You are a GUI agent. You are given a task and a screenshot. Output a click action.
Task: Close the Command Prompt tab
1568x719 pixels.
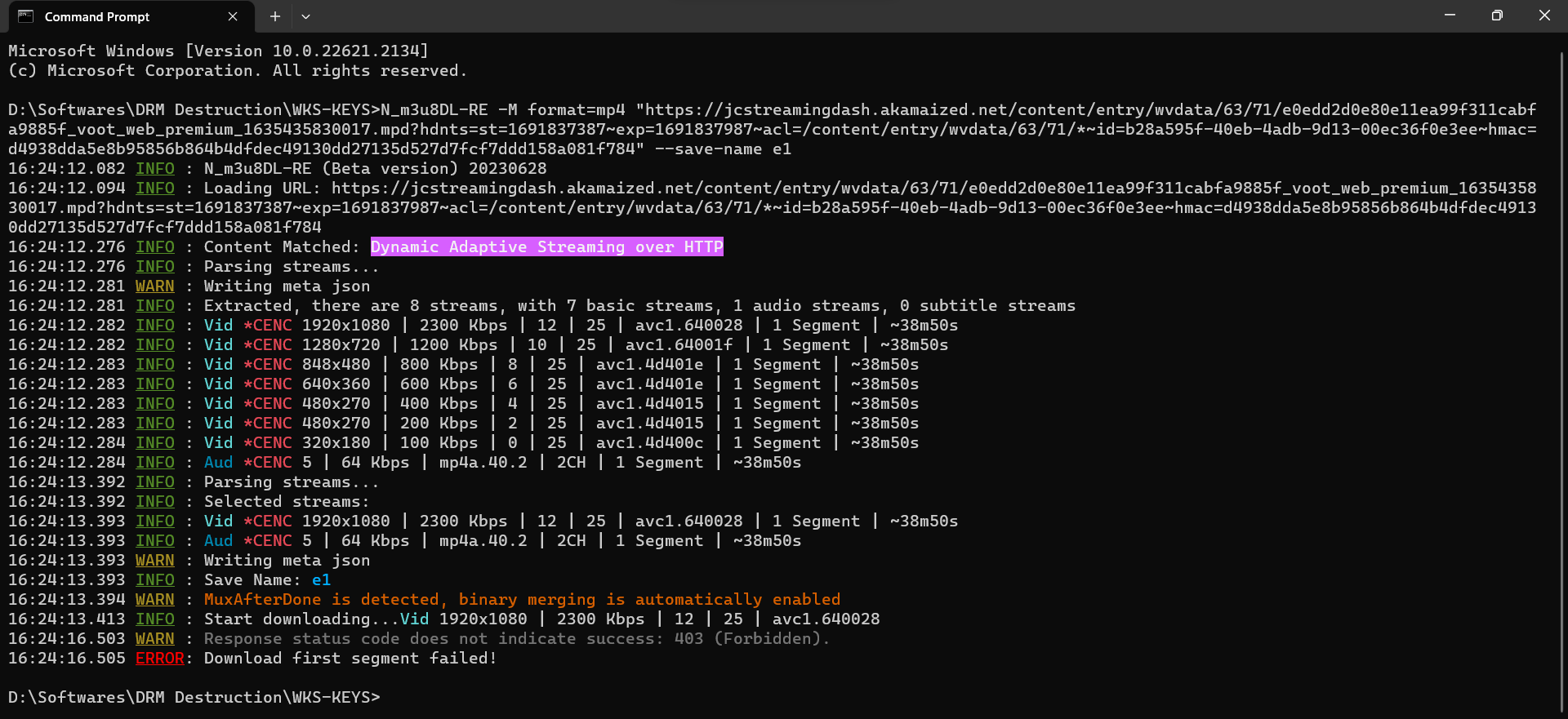tap(233, 16)
